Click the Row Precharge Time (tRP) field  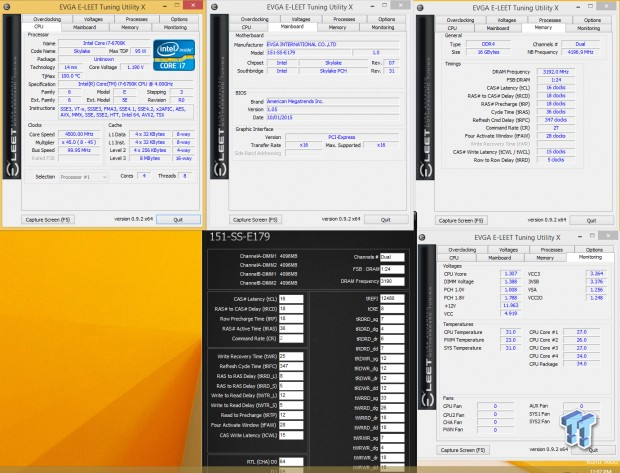point(291,319)
